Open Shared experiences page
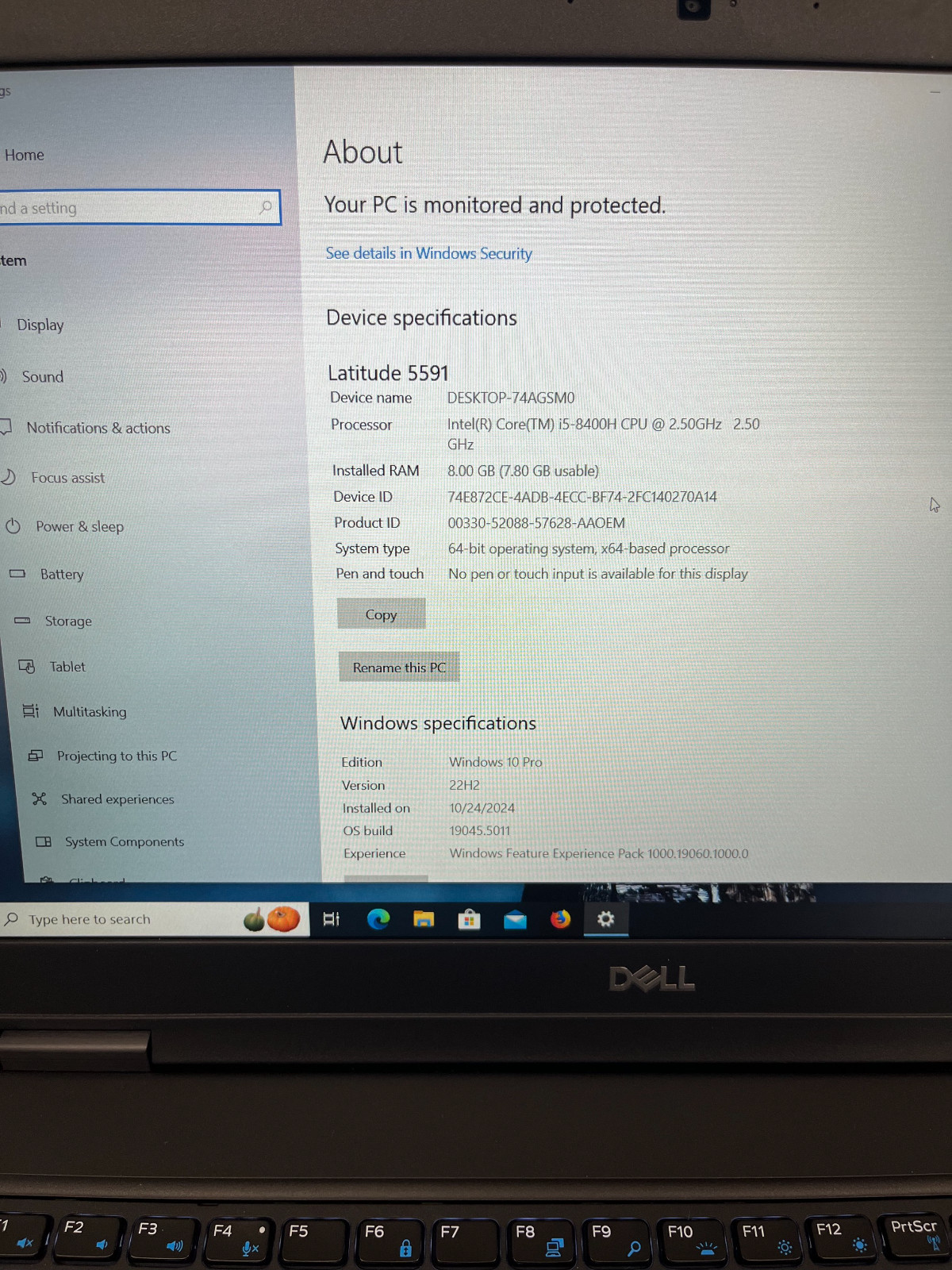Screen dimensions: 952x1270 (117, 799)
